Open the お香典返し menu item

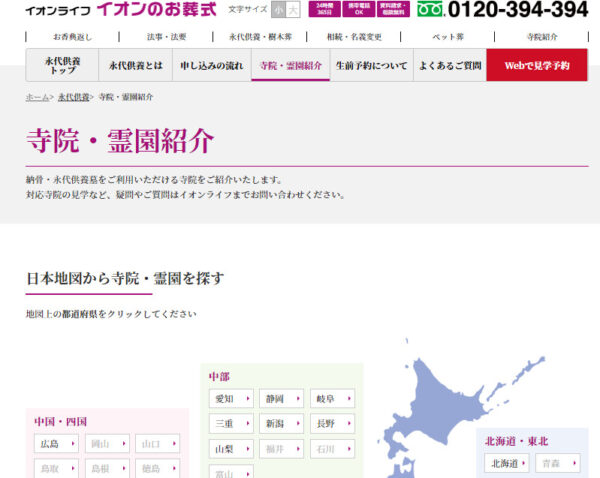tap(73, 37)
